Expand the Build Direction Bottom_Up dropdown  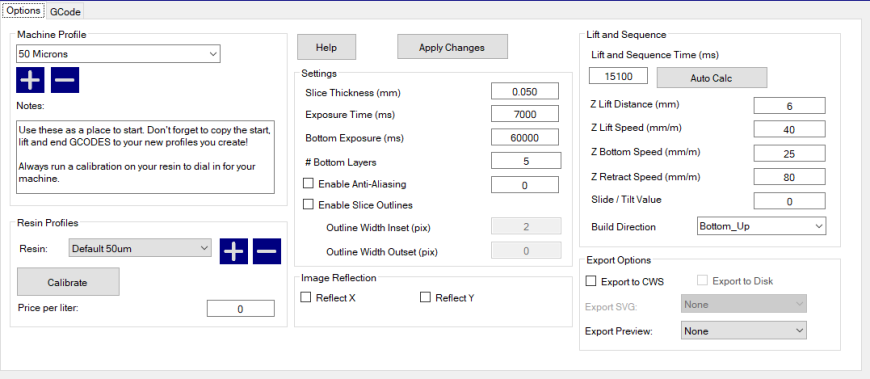tap(761, 226)
